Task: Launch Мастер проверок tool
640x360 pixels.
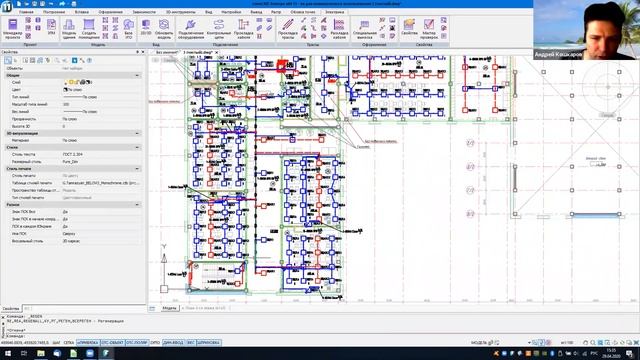Action: [x=429, y=29]
